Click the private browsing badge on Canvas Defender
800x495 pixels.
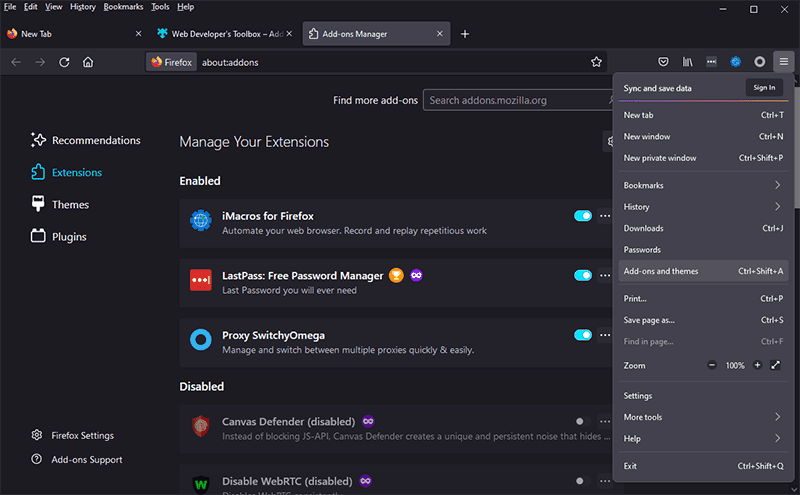click(x=368, y=421)
